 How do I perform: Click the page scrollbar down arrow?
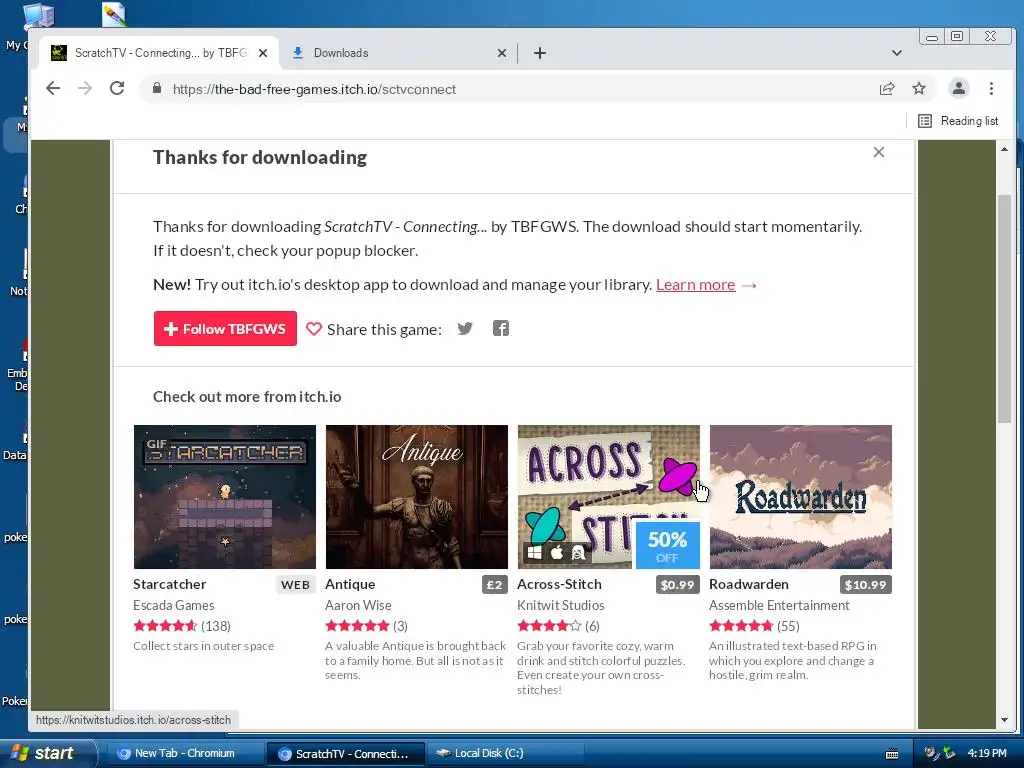(1004, 720)
